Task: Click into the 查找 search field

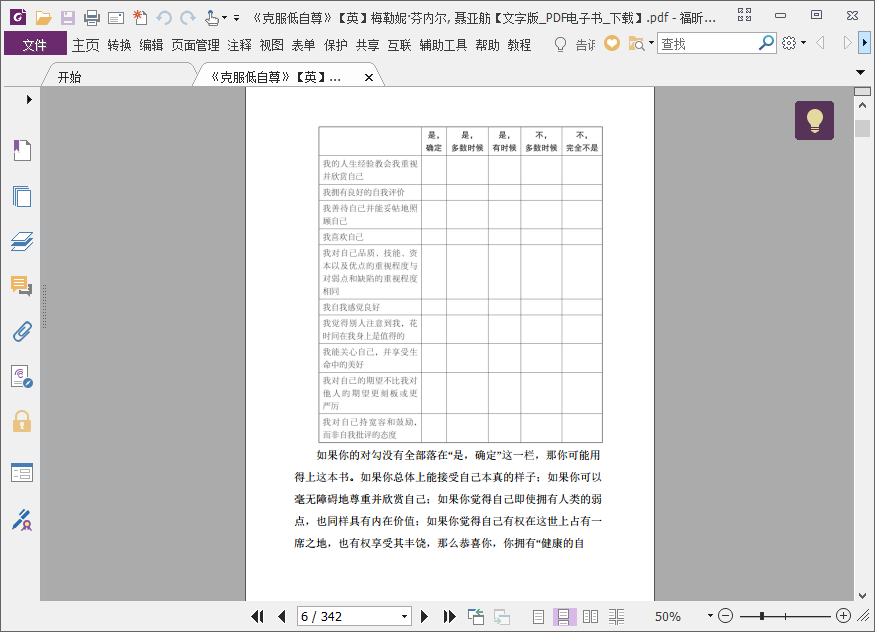Action: pyautogui.click(x=708, y=44)
